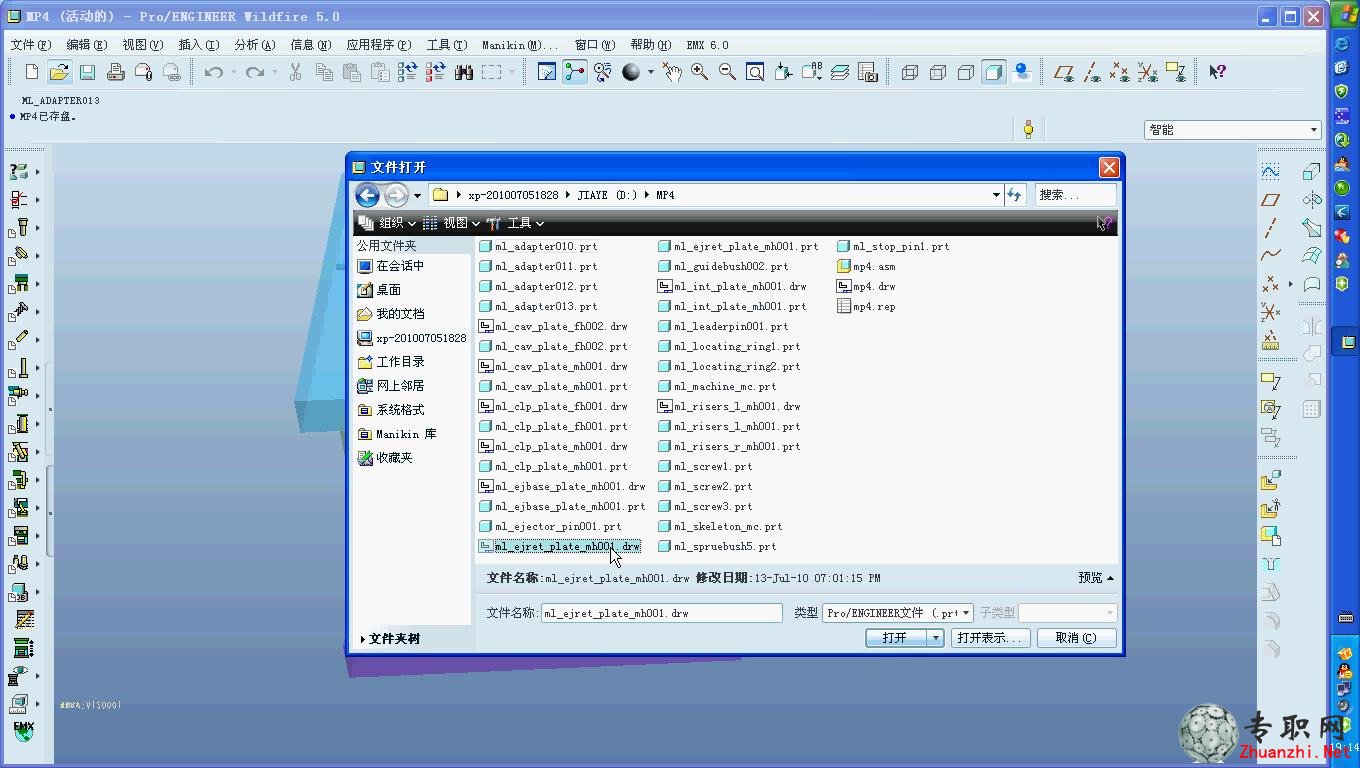Viewport: 1360px width, 768px height.
Task: Click the Cut scissors toolbar icon
Action: tap(295, 72)
